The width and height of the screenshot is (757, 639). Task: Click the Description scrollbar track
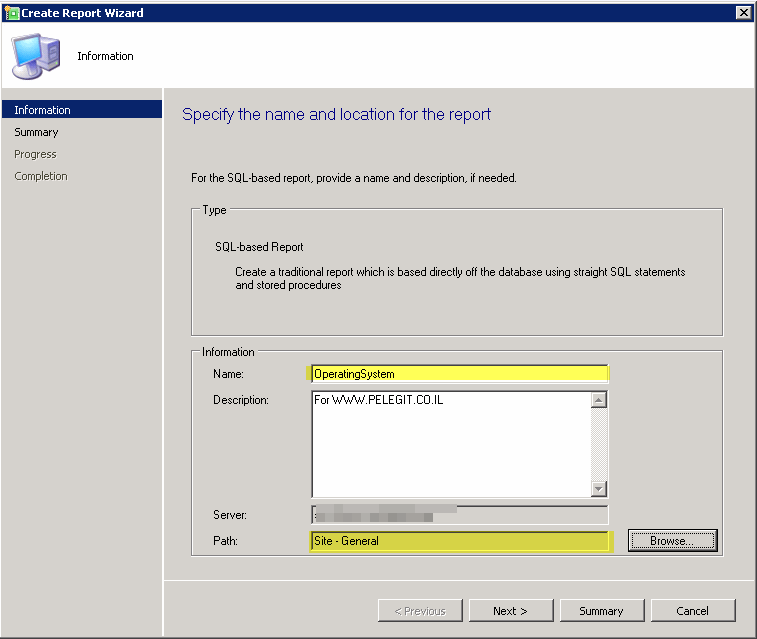(599, 445)
